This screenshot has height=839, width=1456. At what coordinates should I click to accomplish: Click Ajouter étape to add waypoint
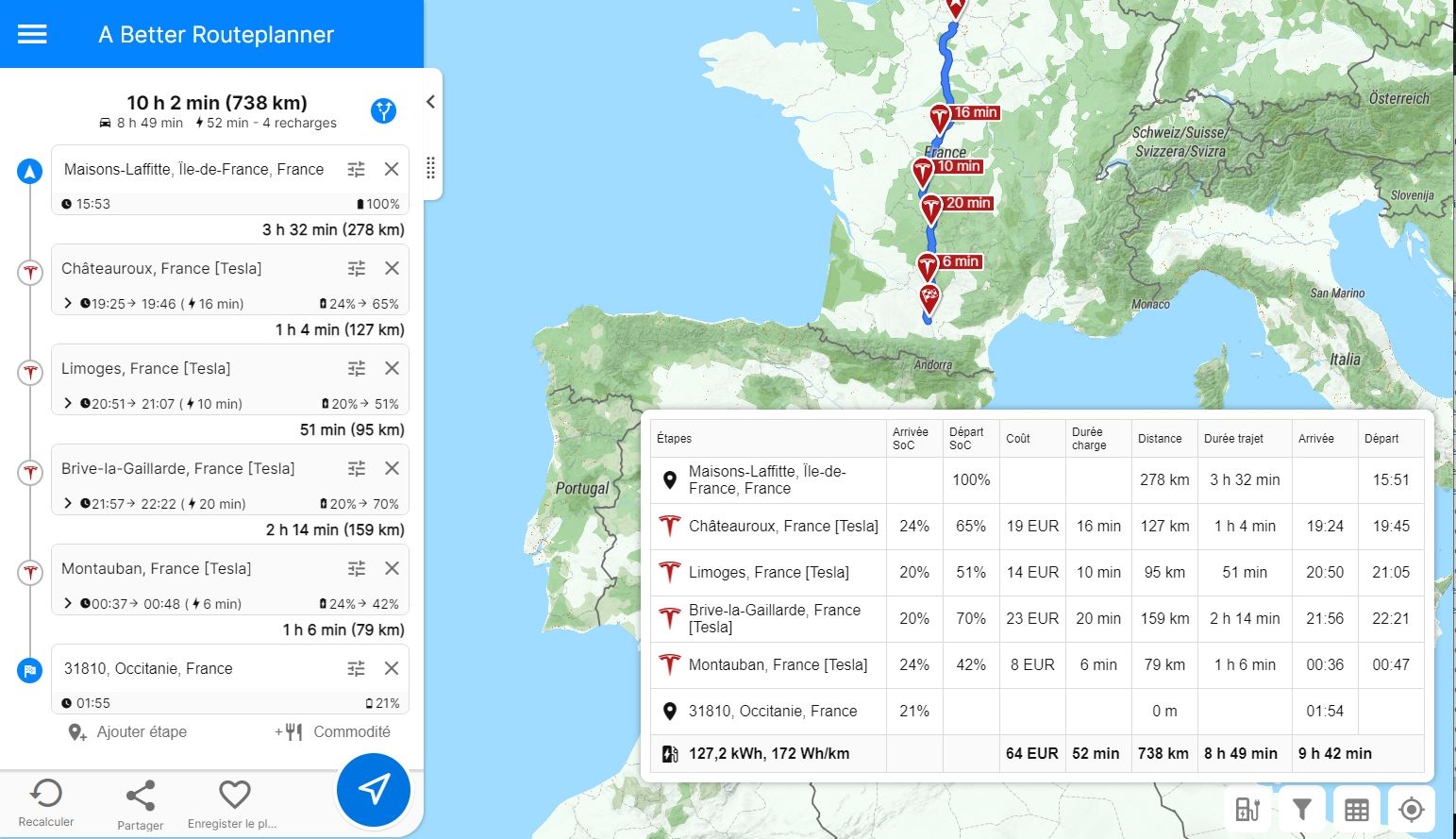pyautogui.click(x=127, y=731)
